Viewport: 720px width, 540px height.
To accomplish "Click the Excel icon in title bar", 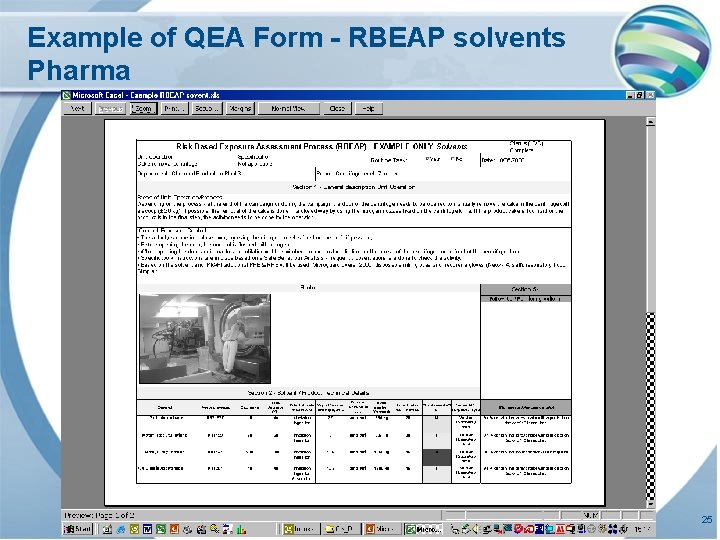I will coord(67,95).
